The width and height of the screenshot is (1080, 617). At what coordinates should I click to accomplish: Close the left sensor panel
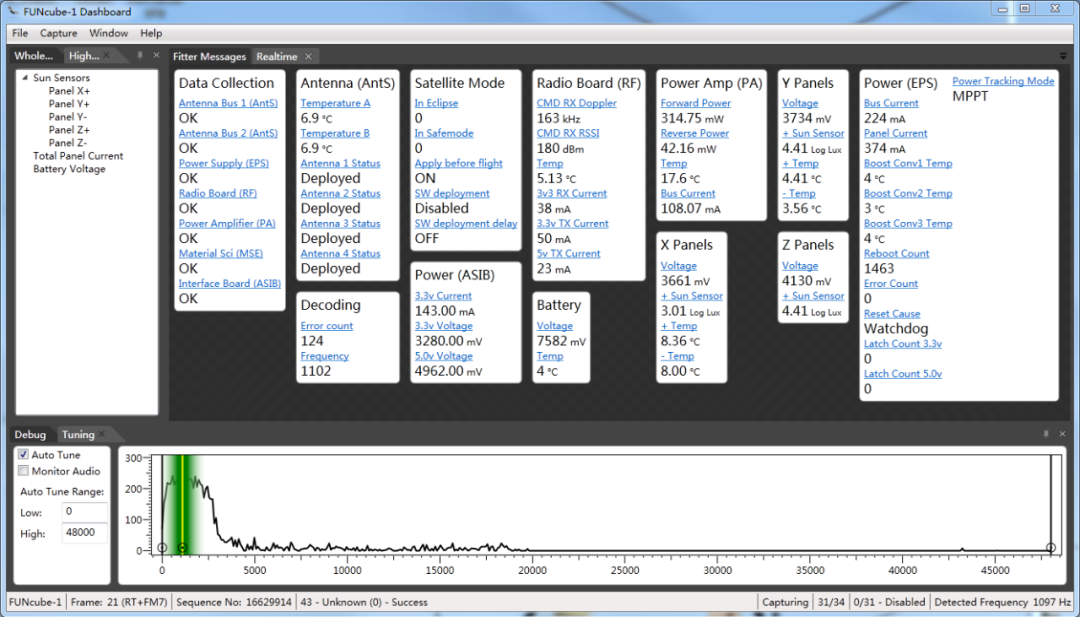pyautogui.click(x=156, y=55)
